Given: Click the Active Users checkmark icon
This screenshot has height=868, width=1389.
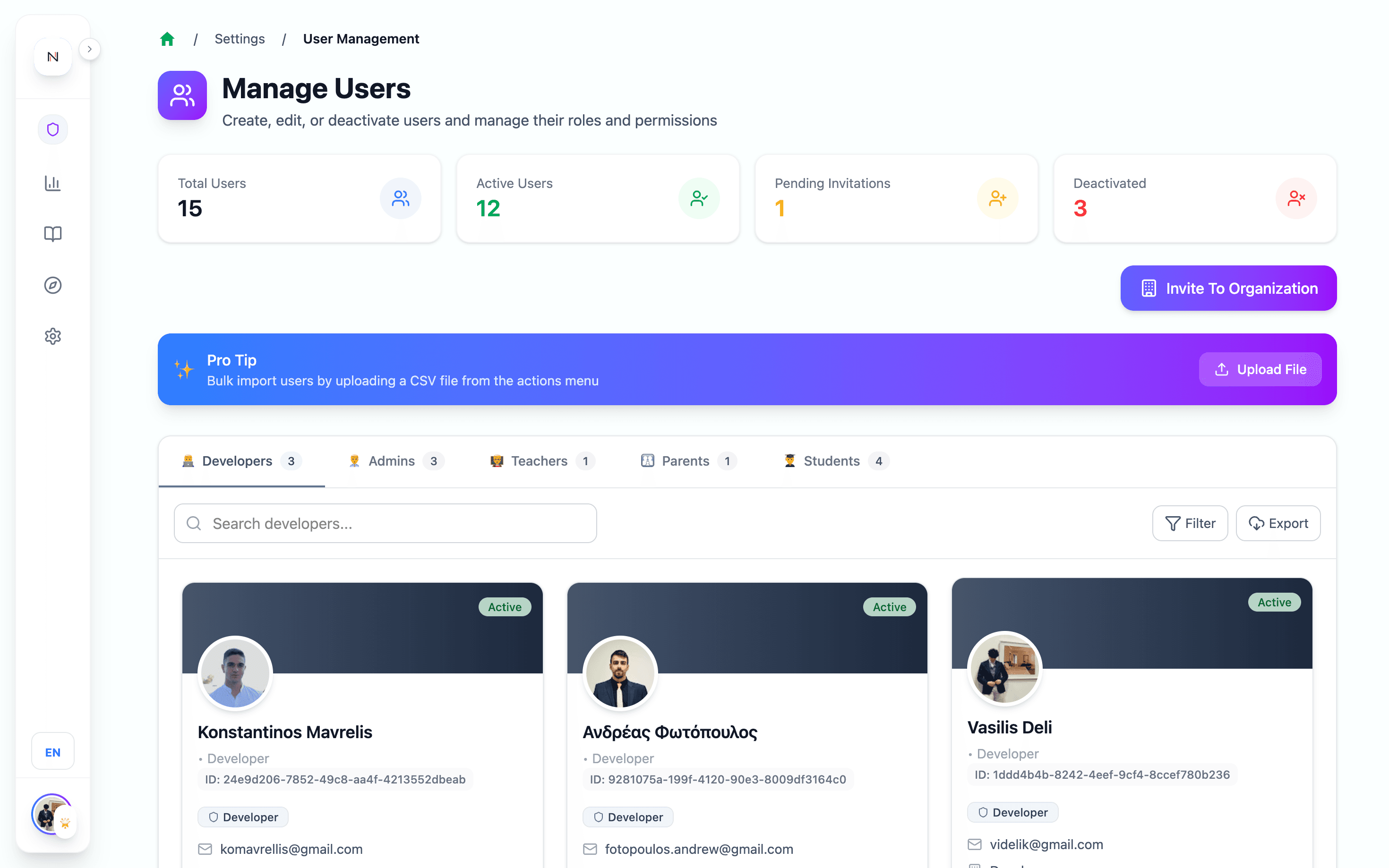Looking at the screenshot, I should point(699,199).
